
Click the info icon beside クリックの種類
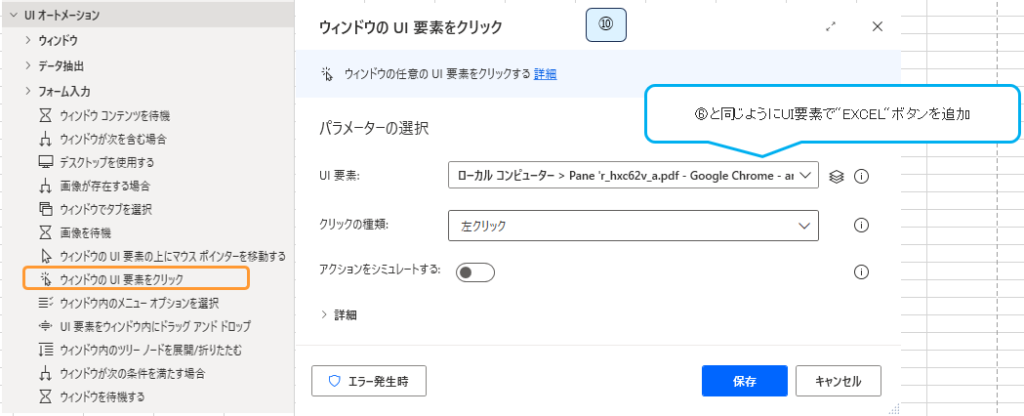pyautogui.click(x=861, y=225)
